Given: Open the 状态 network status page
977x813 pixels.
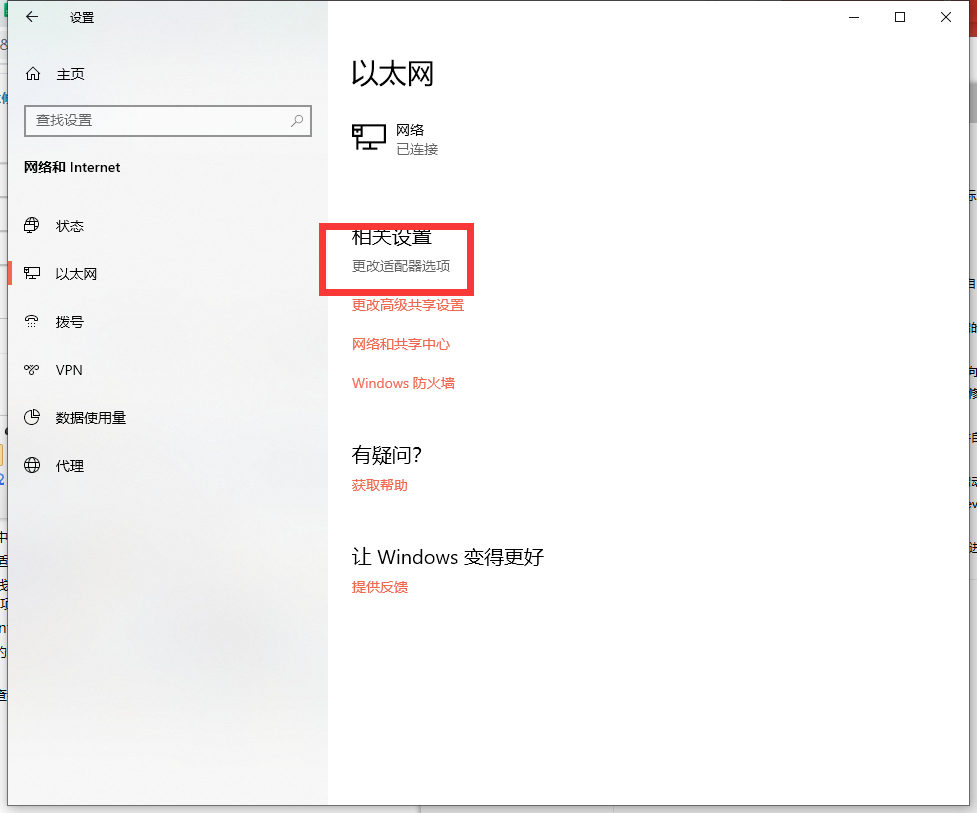Looking at the screenshot, I should point(69,226).
